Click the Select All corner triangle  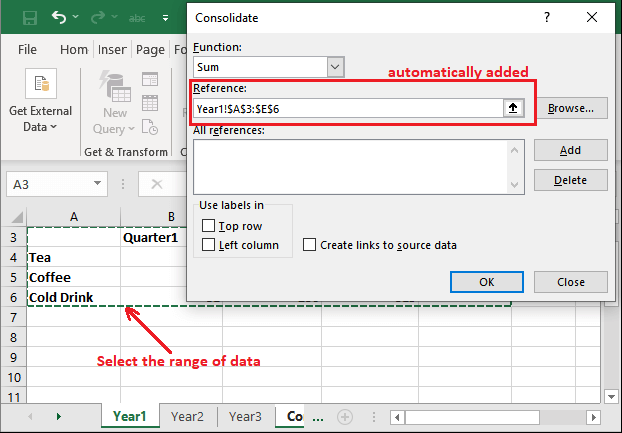point(17,217)
